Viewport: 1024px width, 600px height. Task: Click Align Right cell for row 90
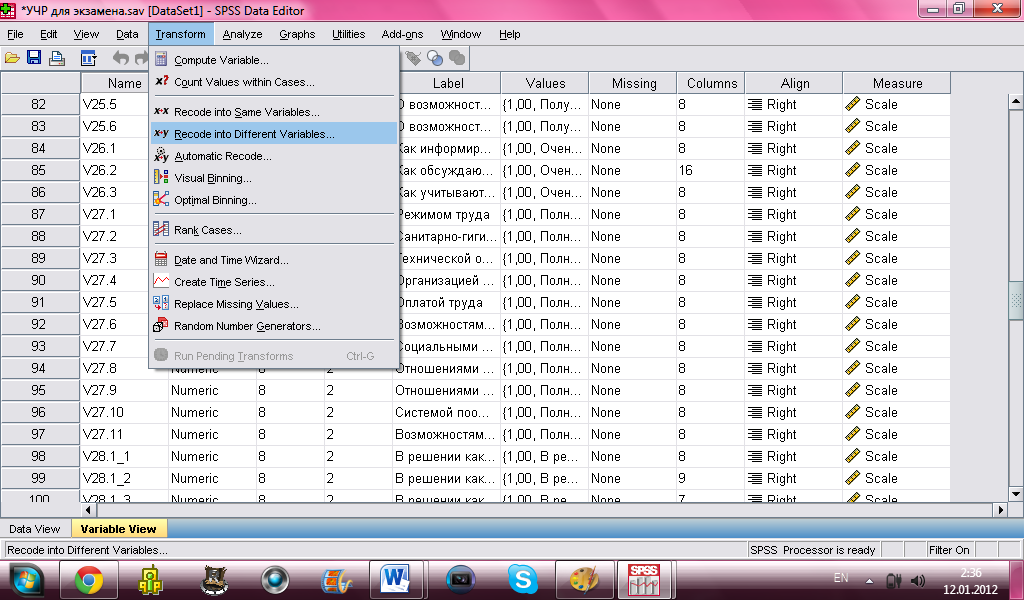pyautogui.click(x=793, y=280)
